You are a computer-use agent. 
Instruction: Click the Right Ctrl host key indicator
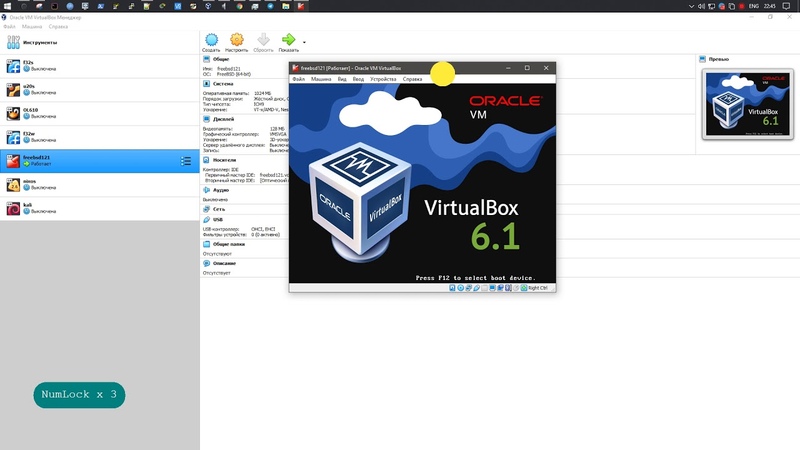coord(538,288)
